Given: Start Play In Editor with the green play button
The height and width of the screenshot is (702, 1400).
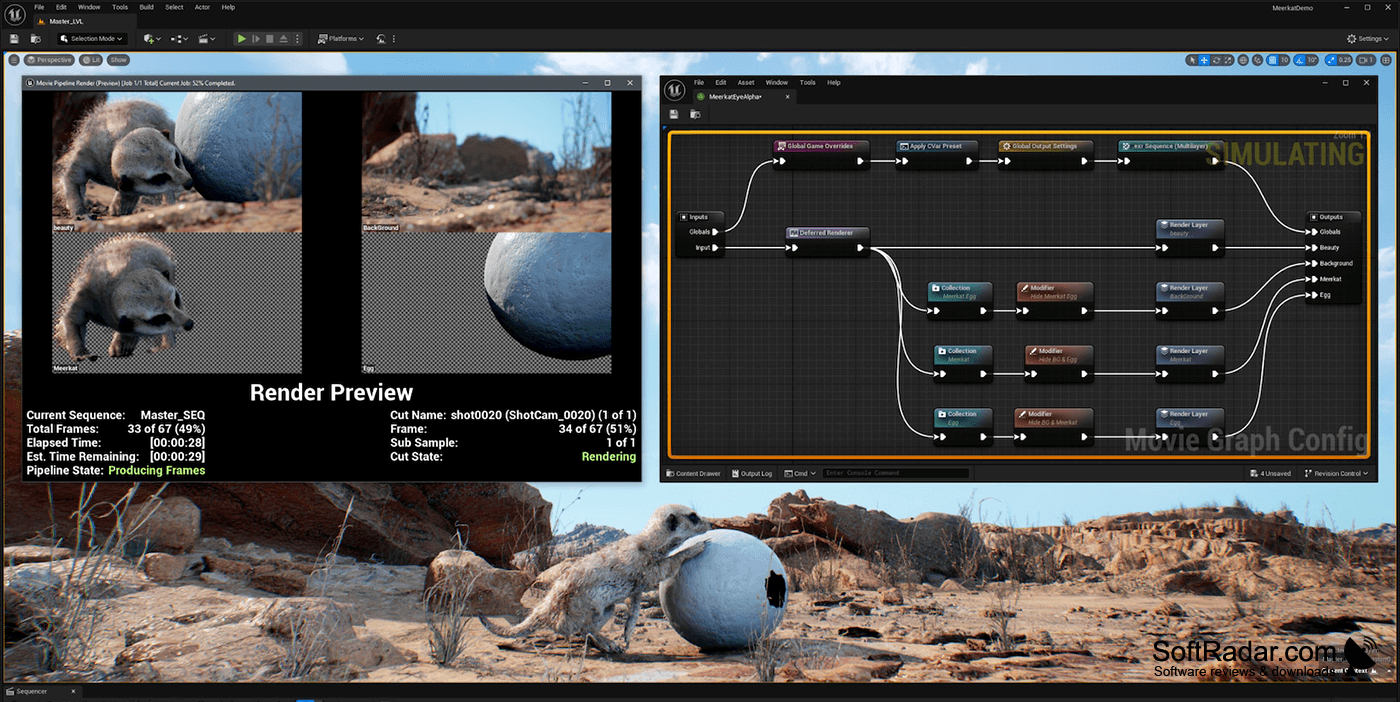Looking at the screenshot, I should pyautogui.click(x=241, y=38).
